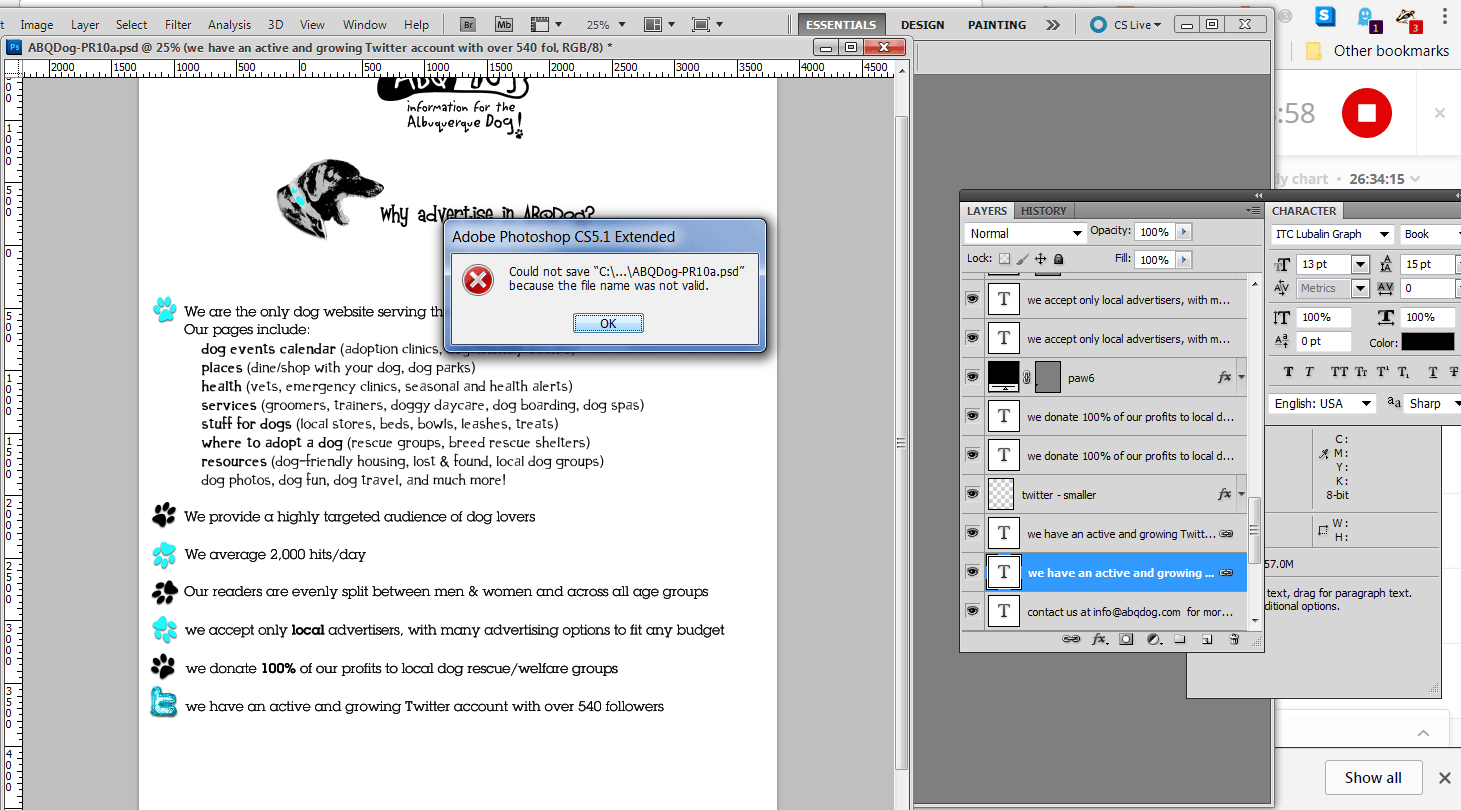The width and height of the screenshot is (1461, 810).
Task: Switch to the DESIGN workspace
Action: [x=923, y=25]
